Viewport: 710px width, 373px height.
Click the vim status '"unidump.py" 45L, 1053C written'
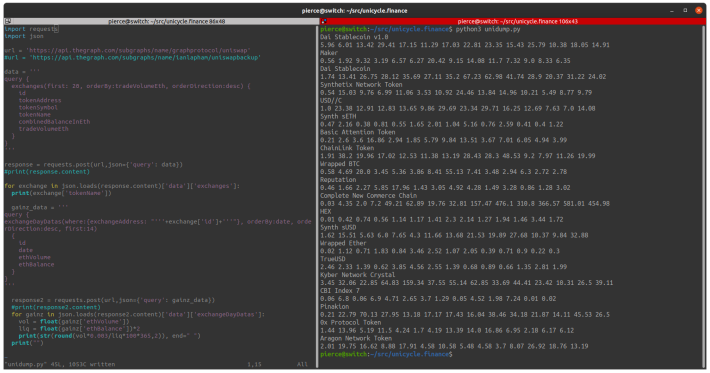[x=60, y=364]
